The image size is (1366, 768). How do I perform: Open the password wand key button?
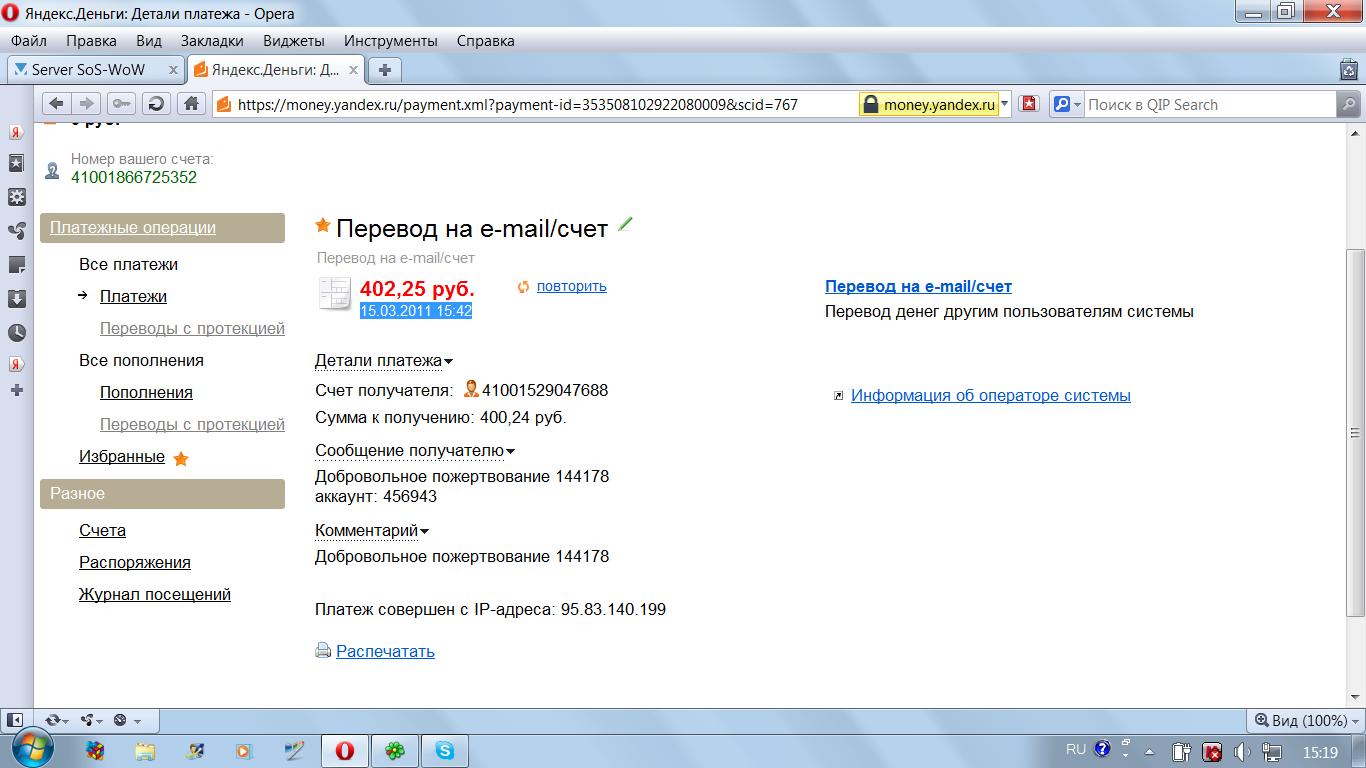coord(121,104)
